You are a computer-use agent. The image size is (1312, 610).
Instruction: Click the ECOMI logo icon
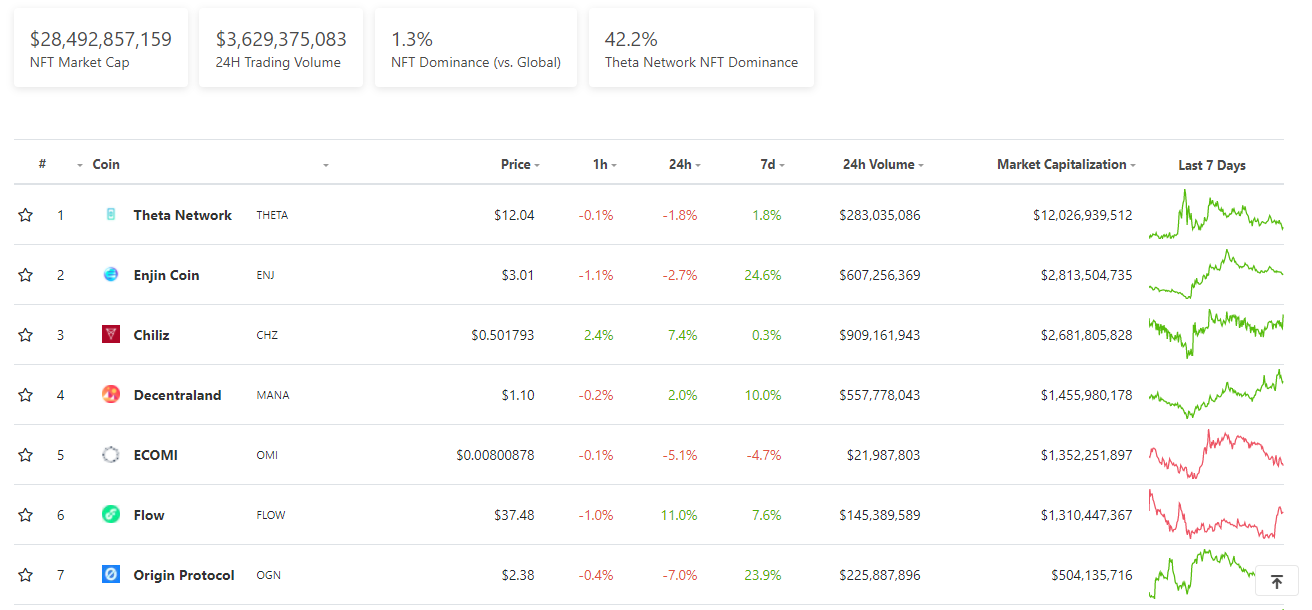coord(111,454)
